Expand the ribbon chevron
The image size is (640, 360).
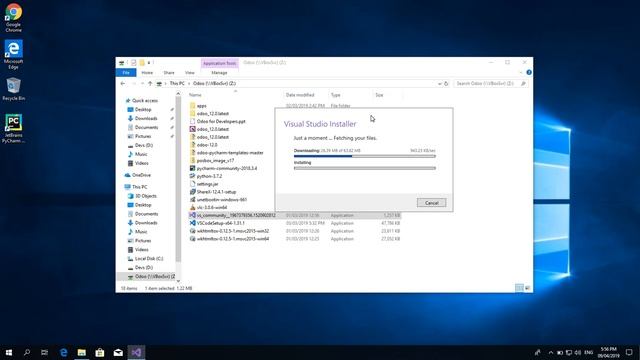(x=520, y=72)
